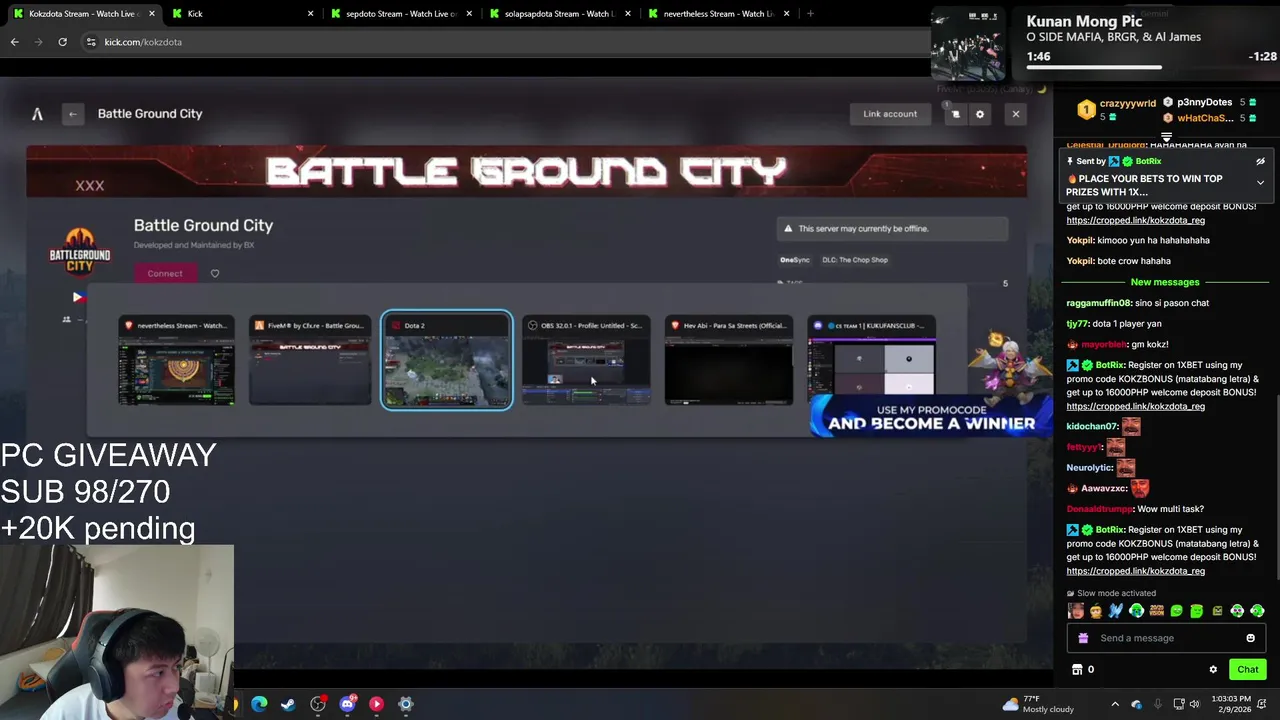Favorite Battle Ground City with the heart icon
The image size is (1280, 720).
pyautogui.click(x=214, y=273)
